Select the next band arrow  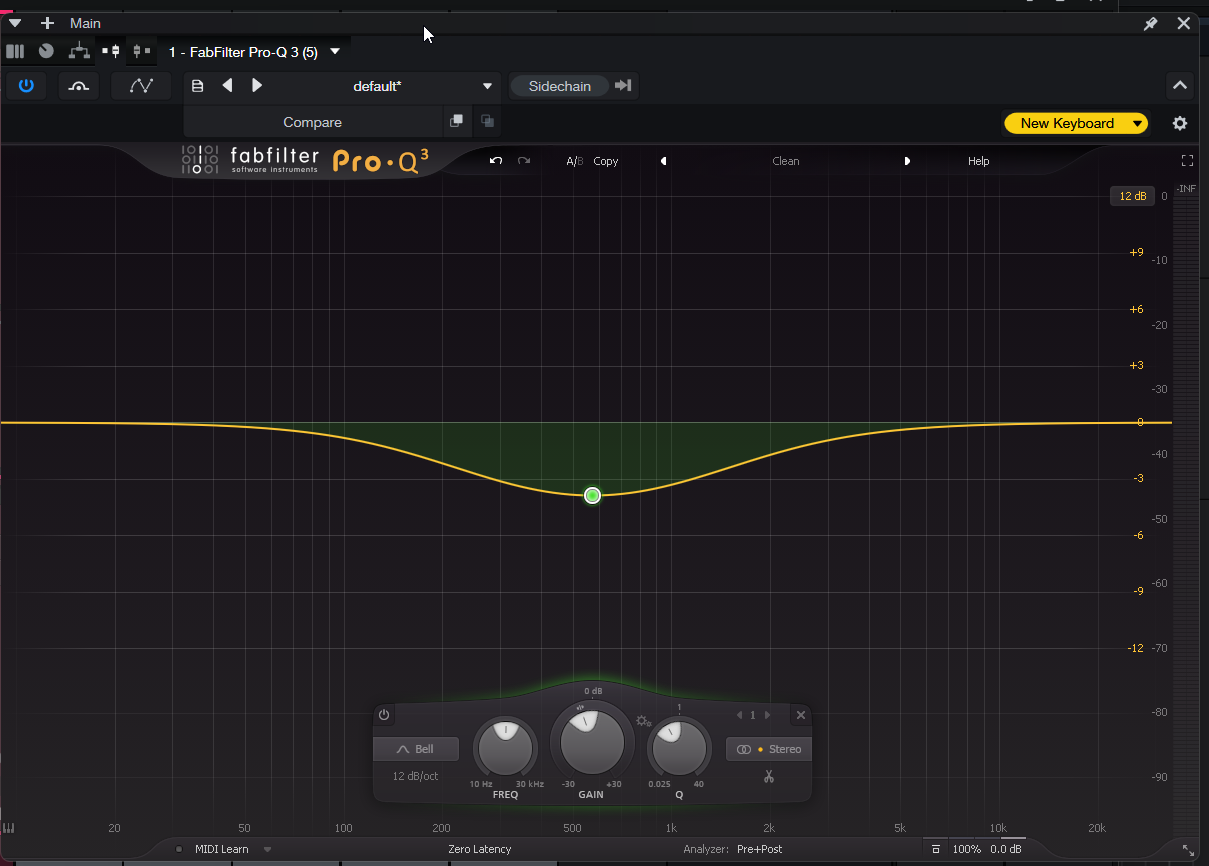(768, 715)
